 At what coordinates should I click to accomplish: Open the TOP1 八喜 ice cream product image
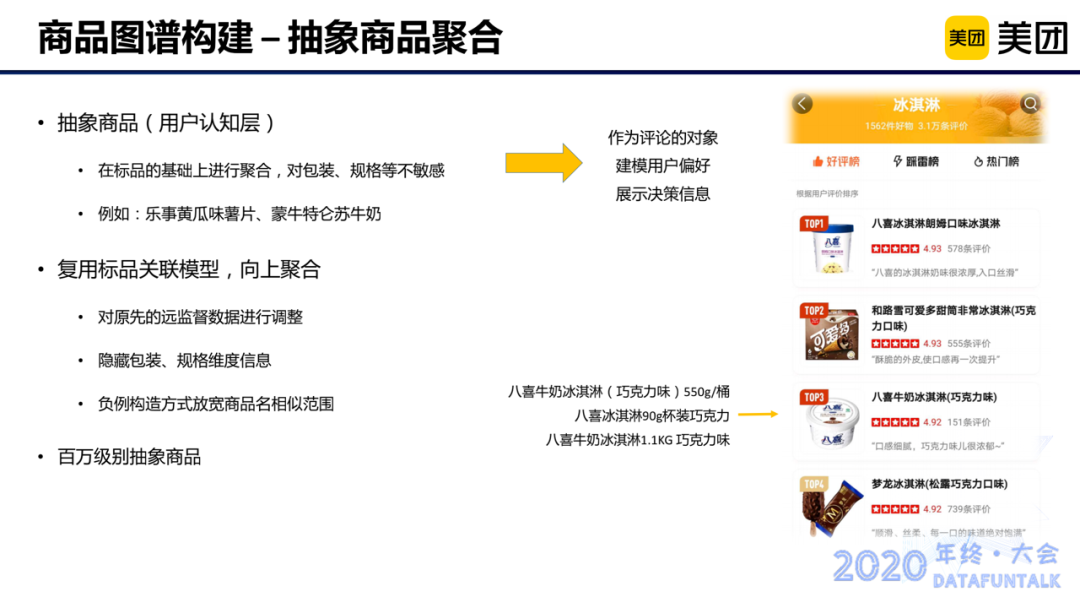831,248
